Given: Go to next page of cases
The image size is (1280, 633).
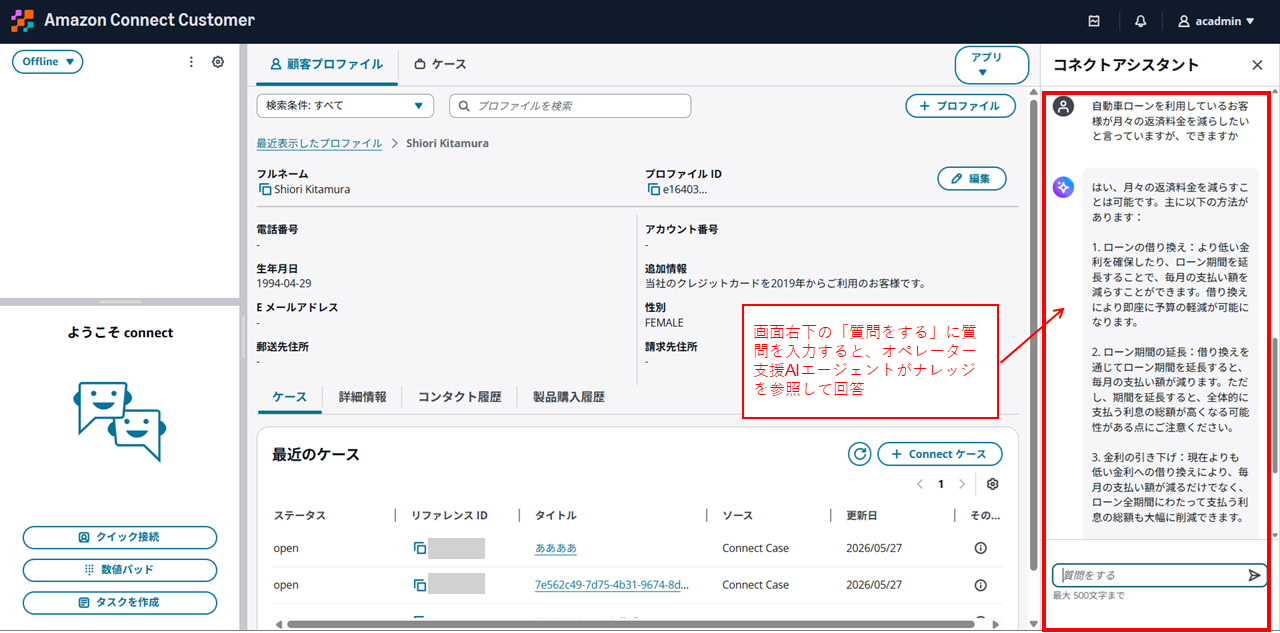Looking at the screenshot, I should [x=962, y=484].
